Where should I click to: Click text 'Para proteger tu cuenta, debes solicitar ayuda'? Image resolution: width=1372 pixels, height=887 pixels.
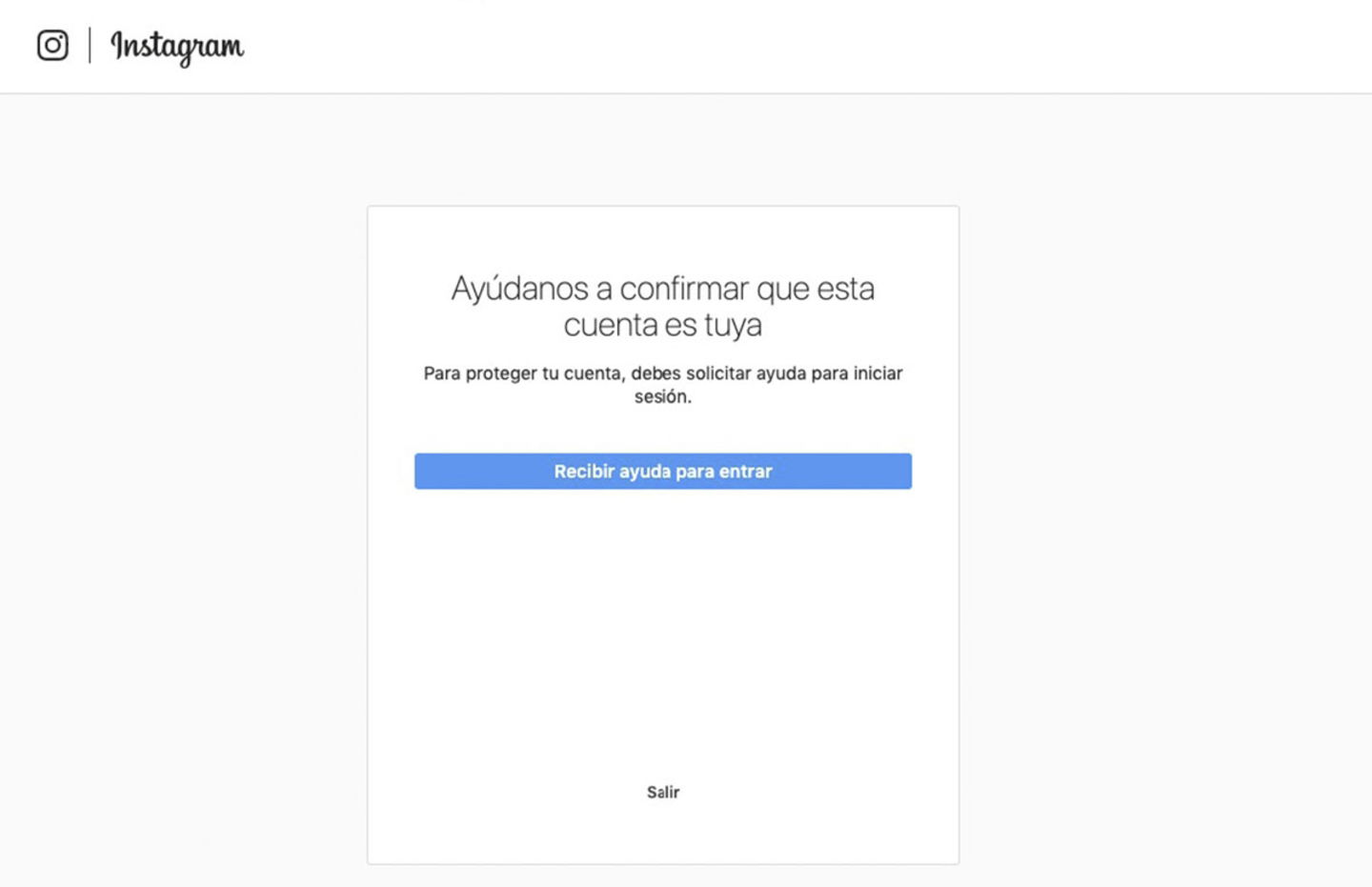(x=615, y=373)
